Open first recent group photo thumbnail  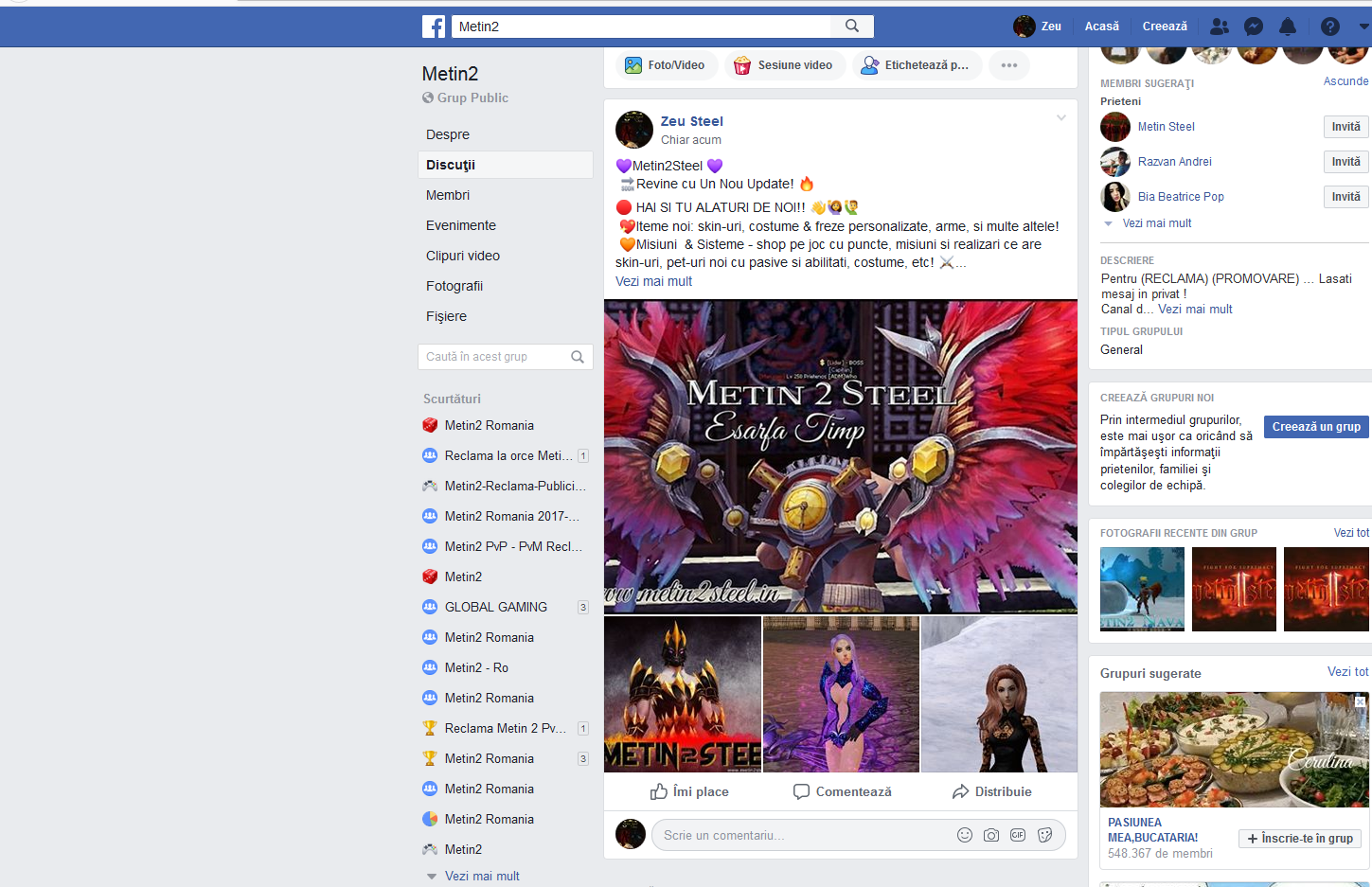coord(1142,589)
